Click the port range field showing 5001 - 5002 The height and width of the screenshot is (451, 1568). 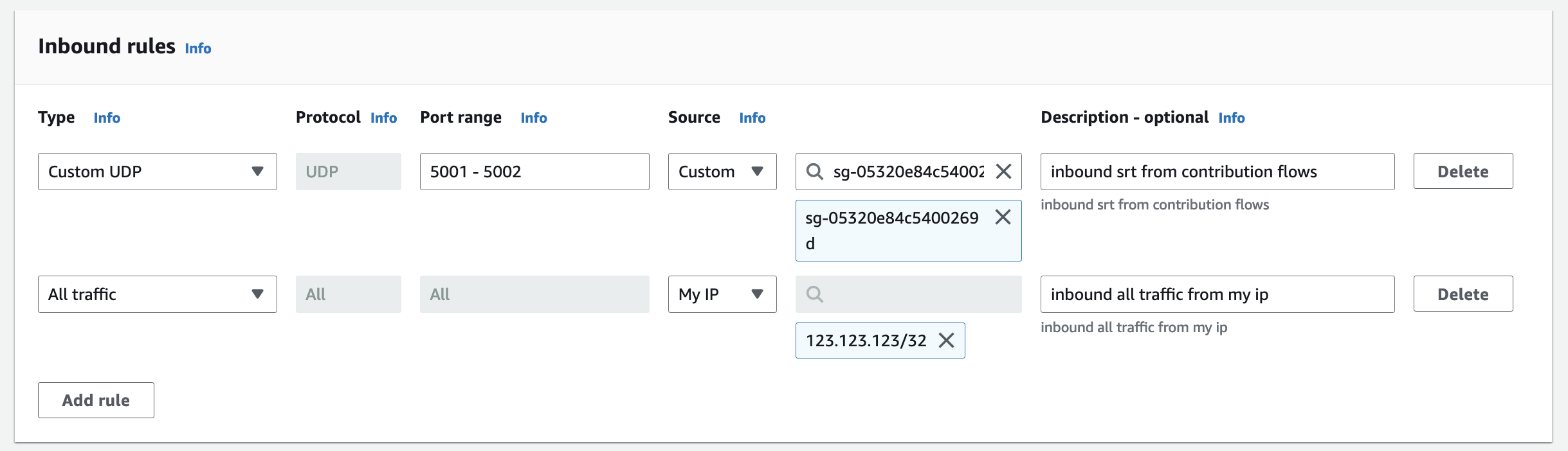[x=534, y=172]
